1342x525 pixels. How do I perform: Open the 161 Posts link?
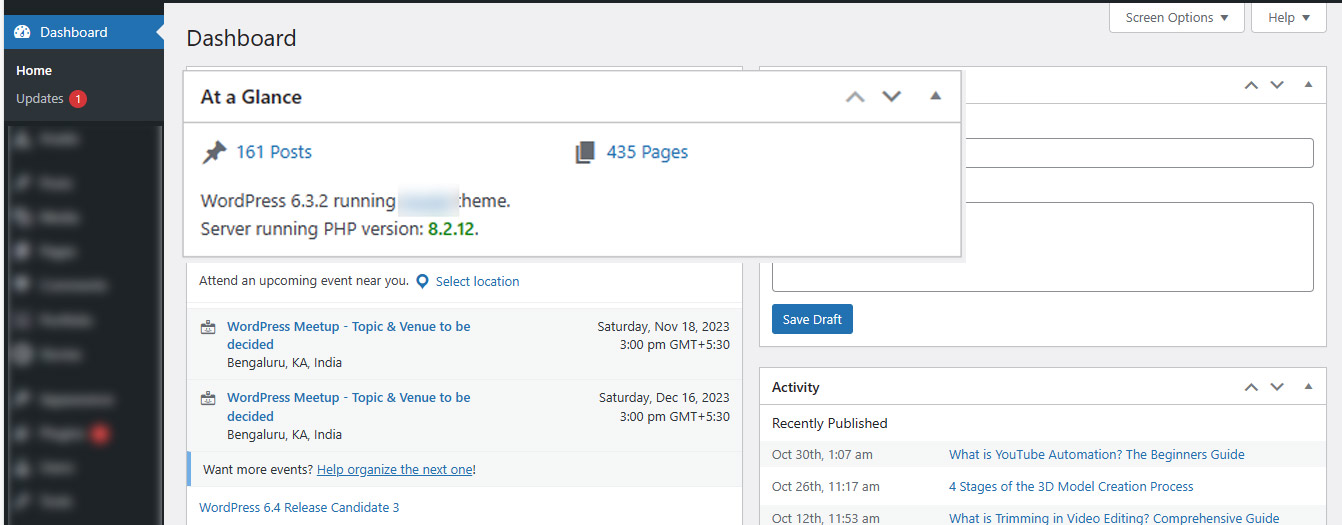(274, 152)
